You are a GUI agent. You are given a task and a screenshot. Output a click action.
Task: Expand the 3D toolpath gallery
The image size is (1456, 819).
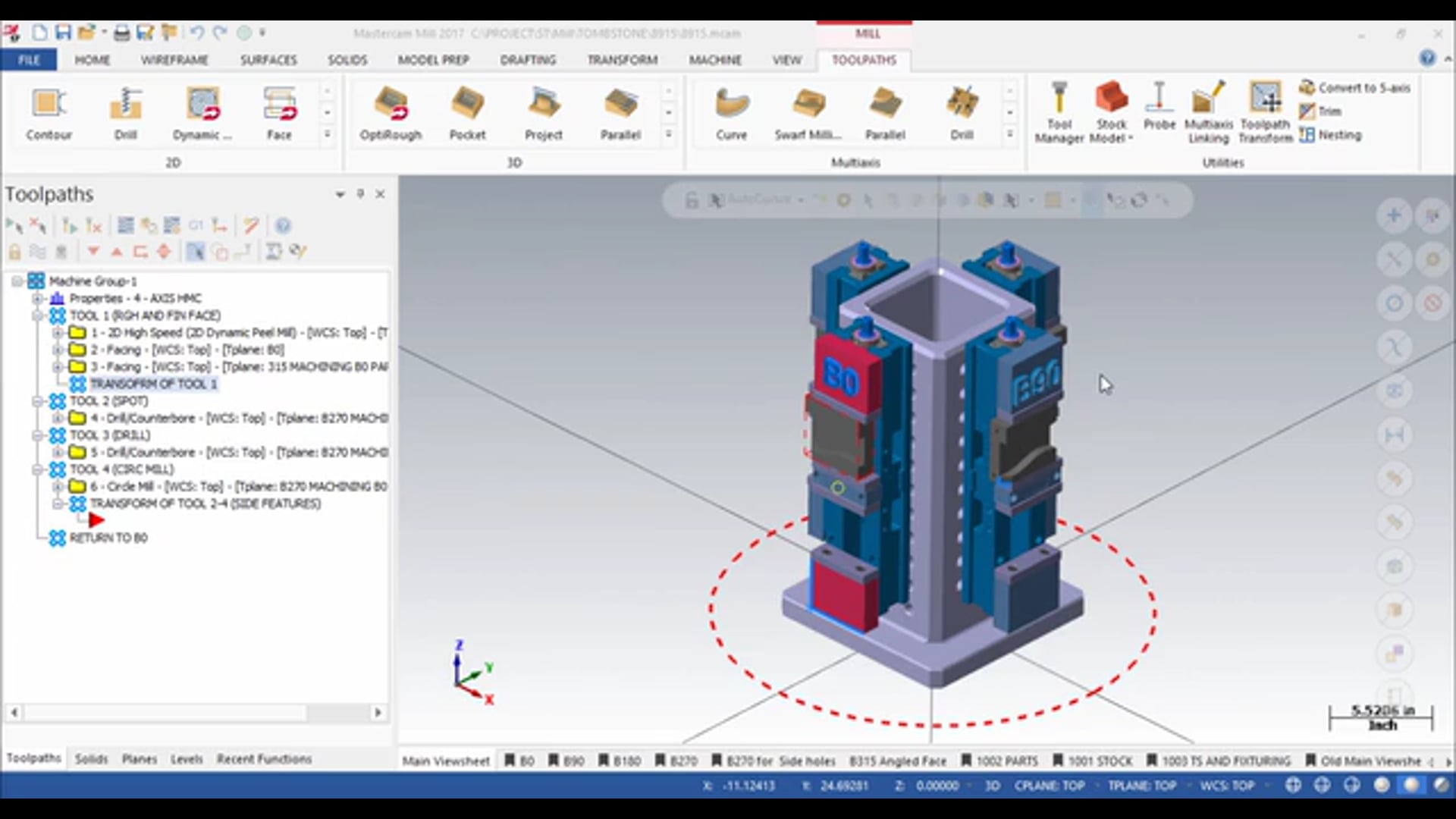click(669, 134)
